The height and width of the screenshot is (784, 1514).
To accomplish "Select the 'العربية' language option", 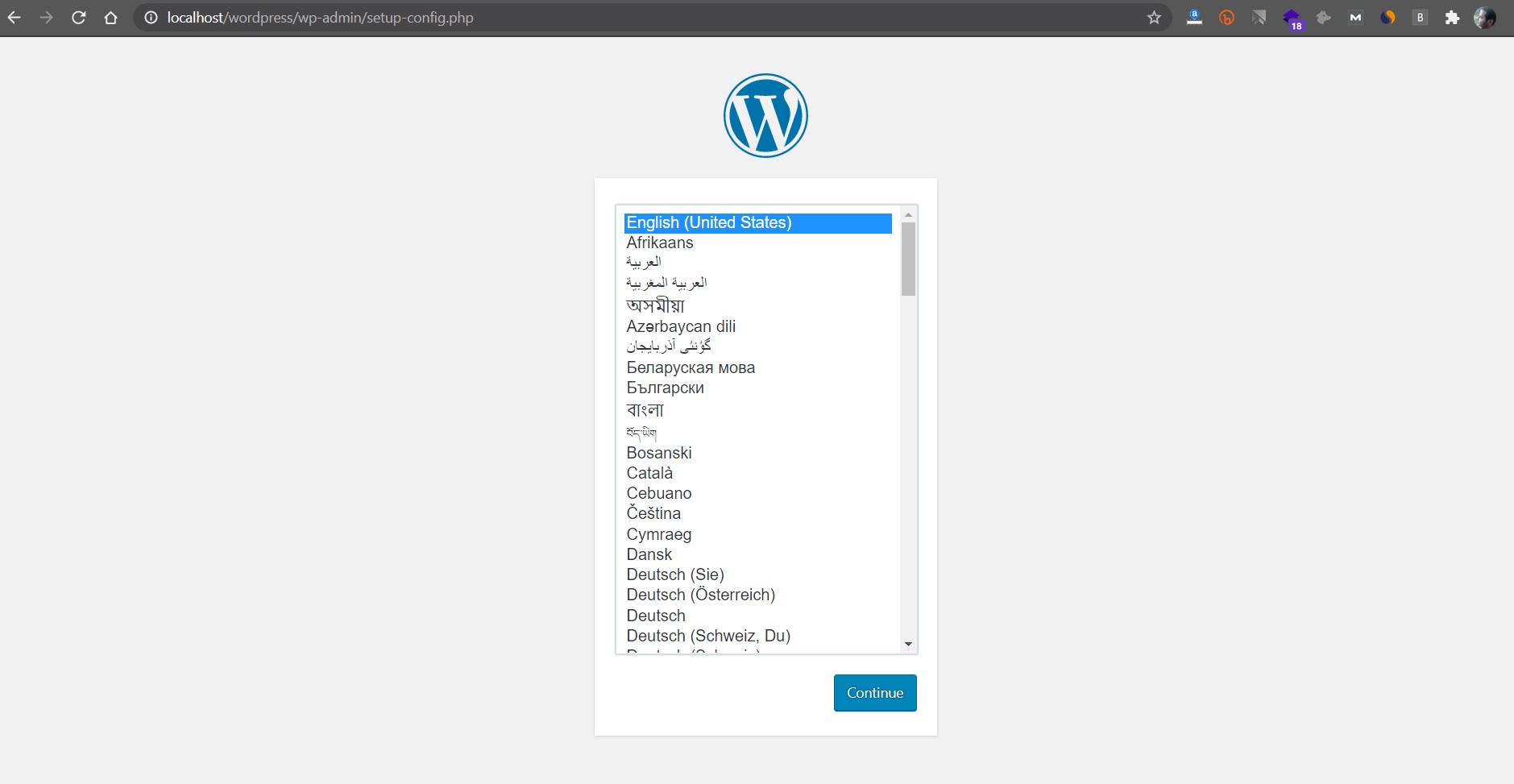I will click(x=758, y=263).
